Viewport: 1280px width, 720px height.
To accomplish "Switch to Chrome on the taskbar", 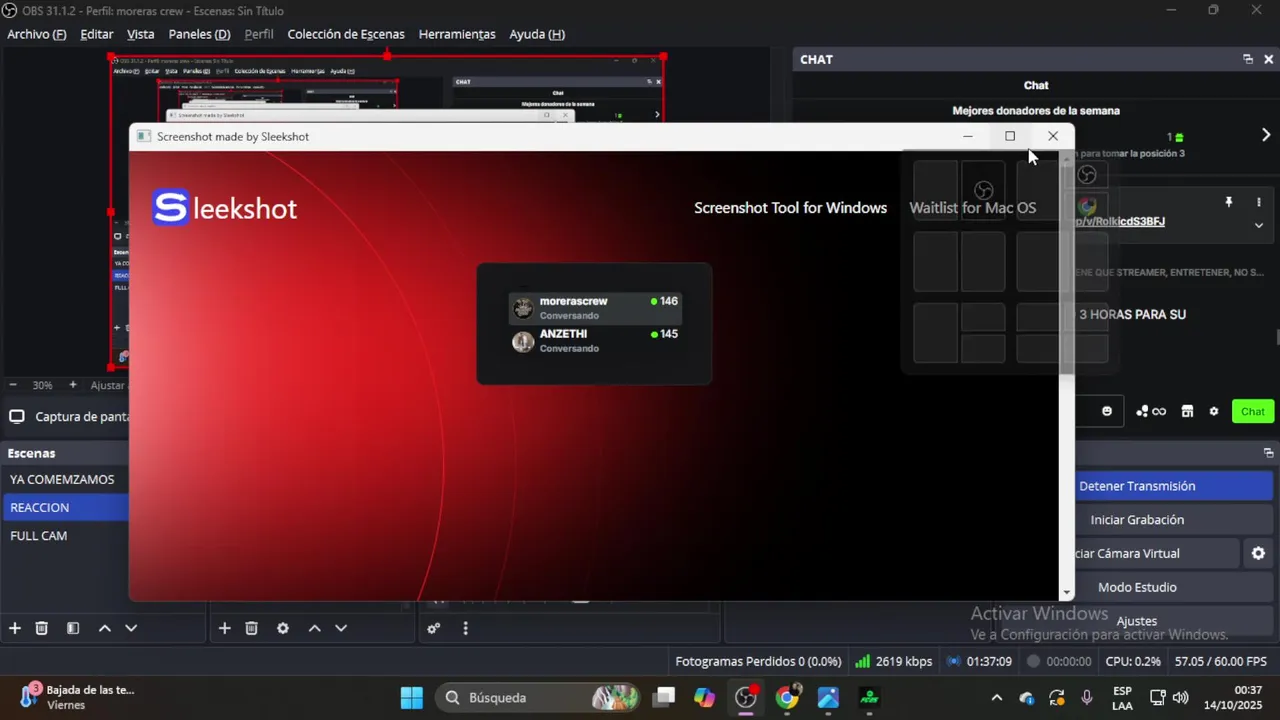I will click(788, 697).
